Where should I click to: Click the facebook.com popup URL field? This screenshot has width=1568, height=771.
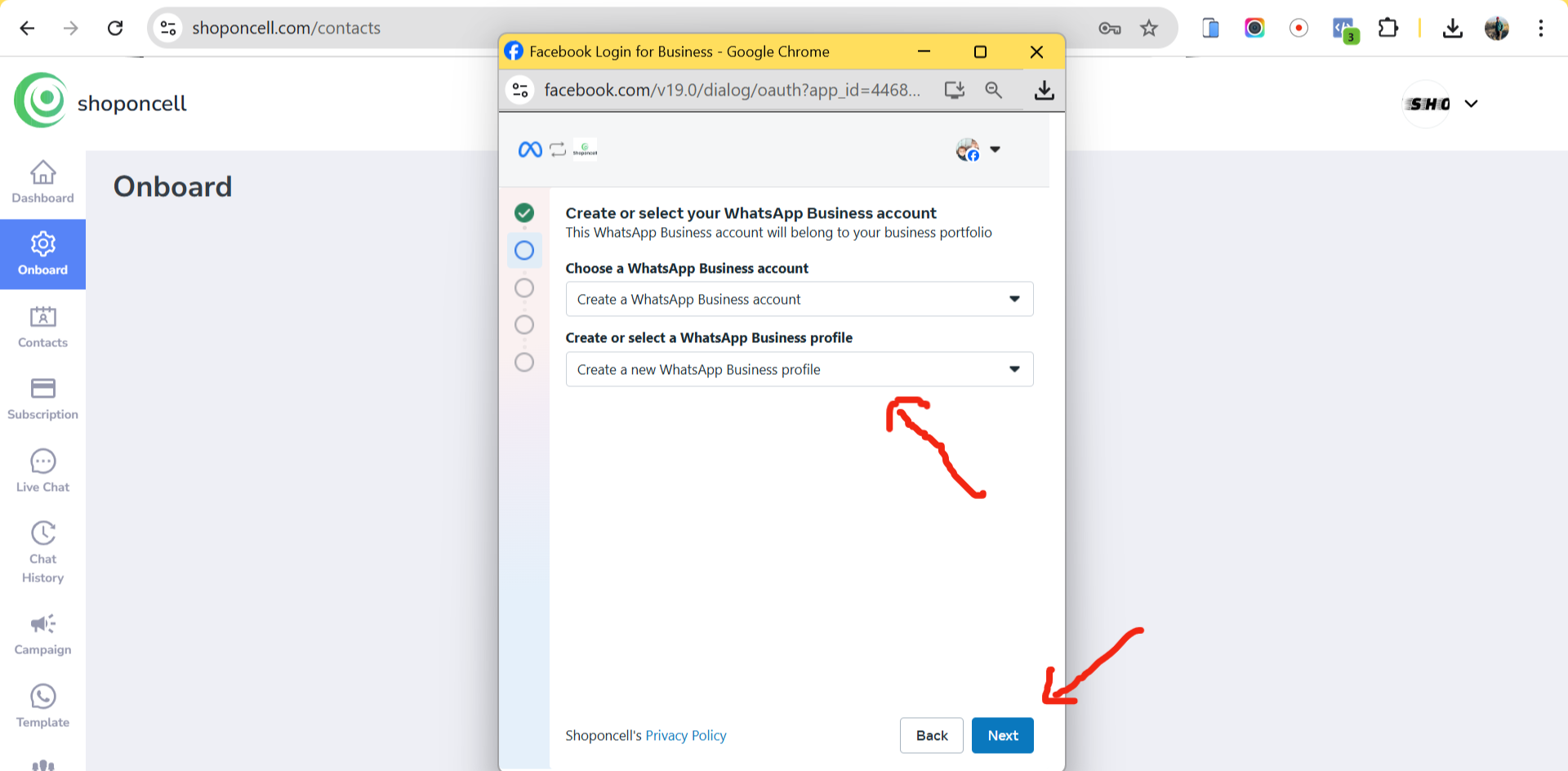pos(732,90)
